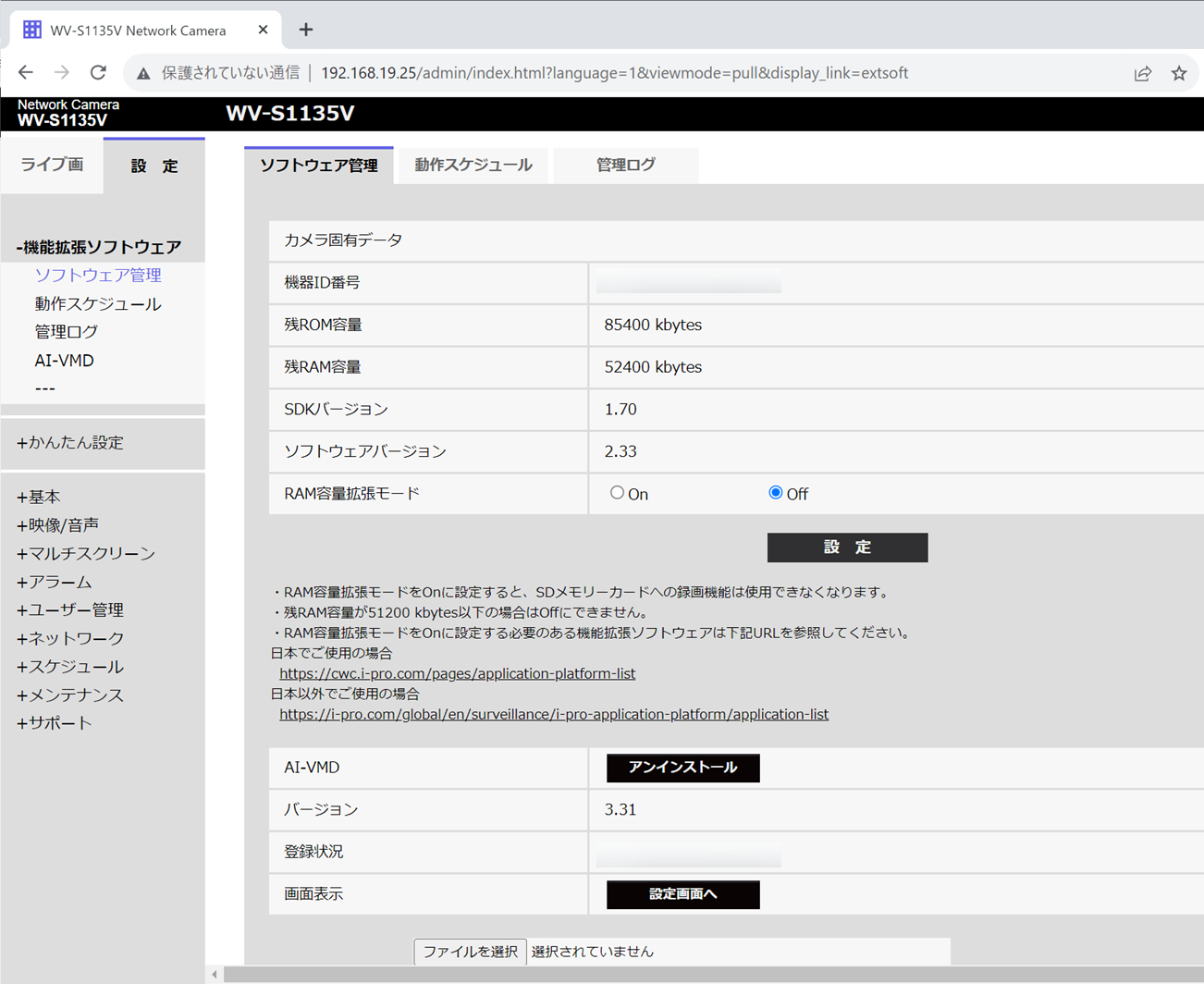This screenshot has width=1204, height=984.
Task: Expand the ユーザー管理 menu section
Action: (70, 610)
